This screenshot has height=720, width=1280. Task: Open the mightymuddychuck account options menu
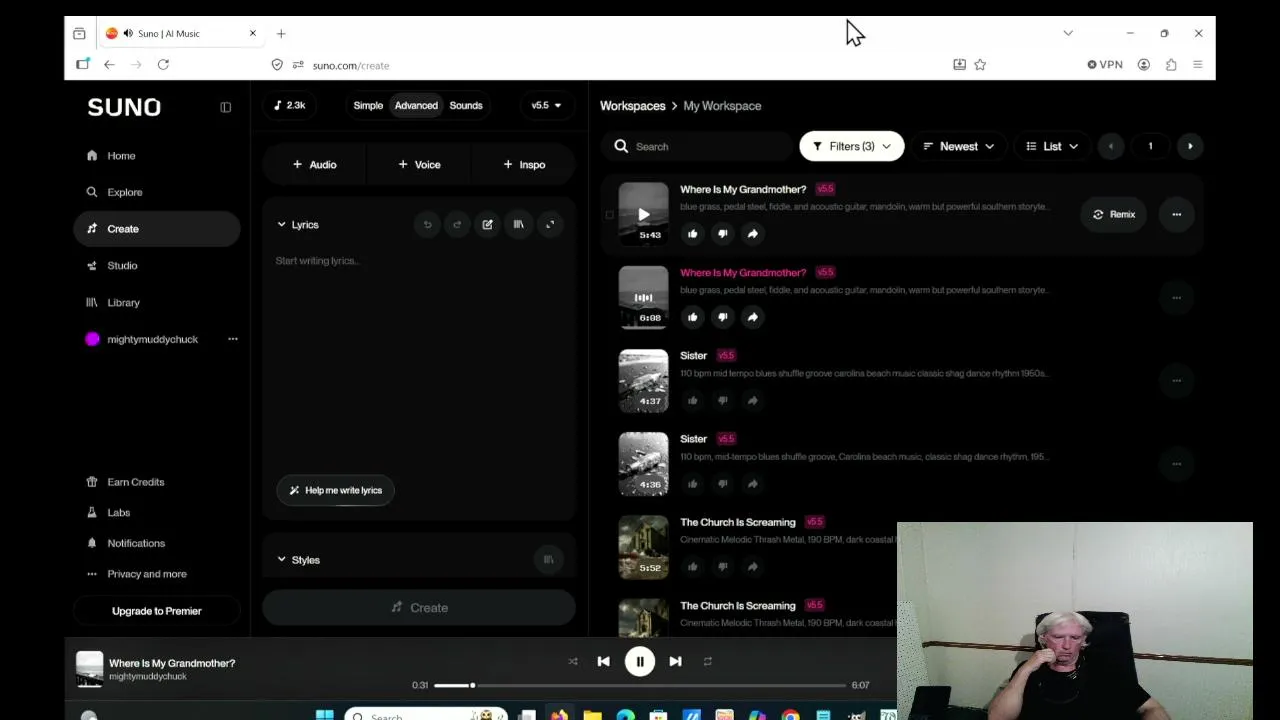(233, 339)
